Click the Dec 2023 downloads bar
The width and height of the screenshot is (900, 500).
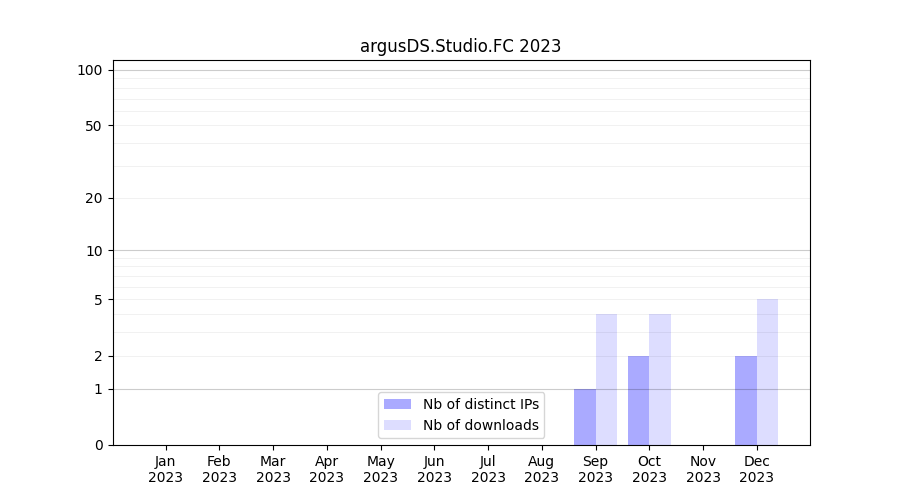pyautogui.click(x=767, y=372)
